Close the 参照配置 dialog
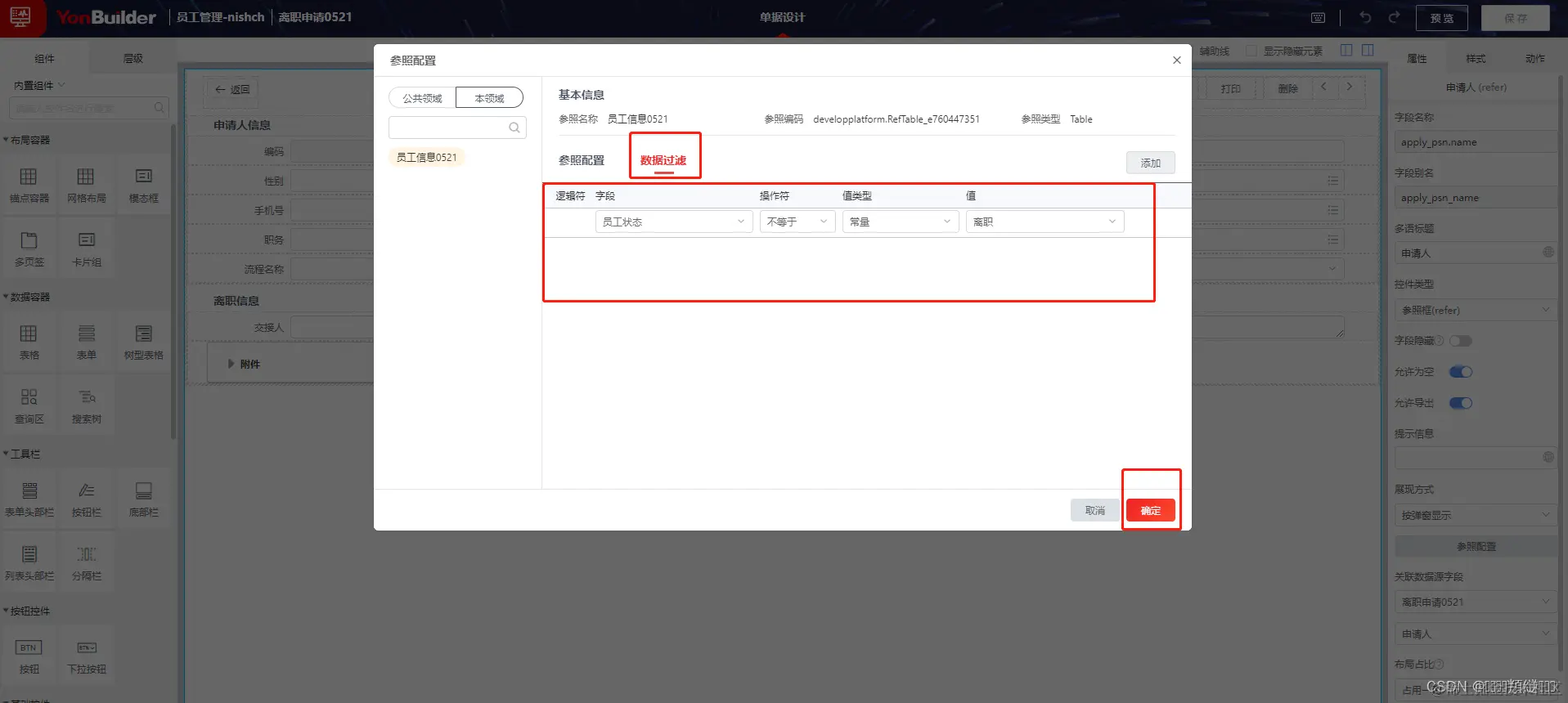Image resolution: width=1568 pixels, height=703 pixels. [1176, 60]
